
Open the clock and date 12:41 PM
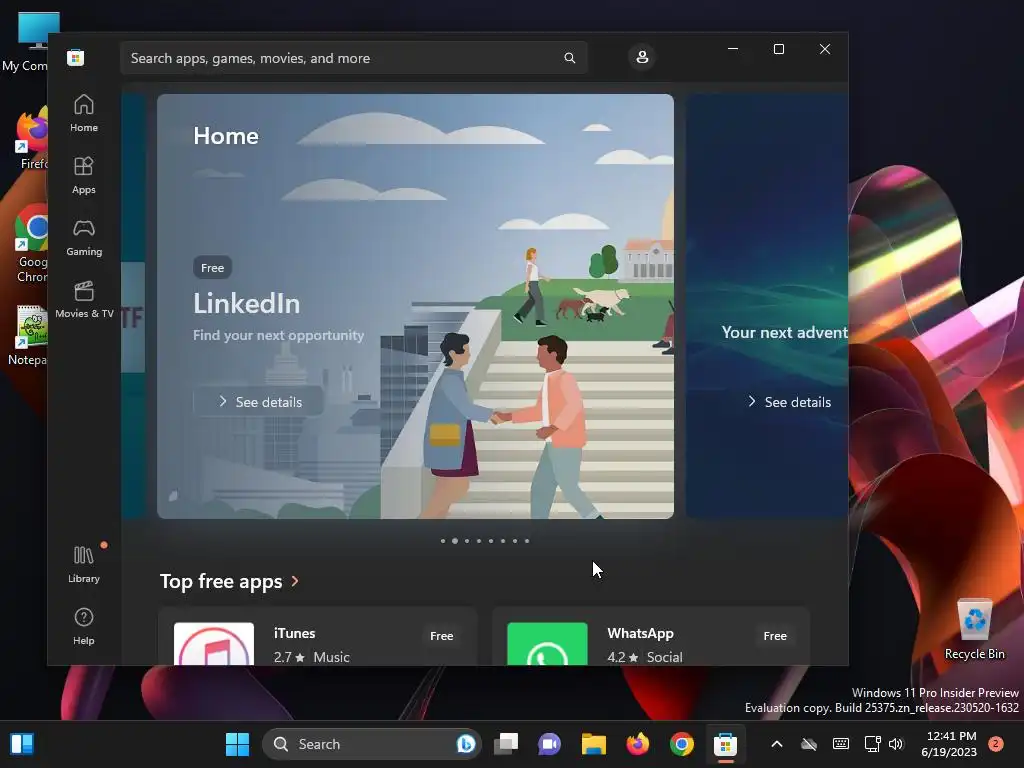tap(950, 744)
